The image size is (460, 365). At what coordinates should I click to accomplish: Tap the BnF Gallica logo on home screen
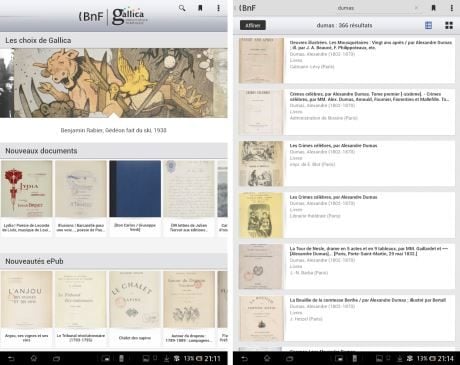113,16
